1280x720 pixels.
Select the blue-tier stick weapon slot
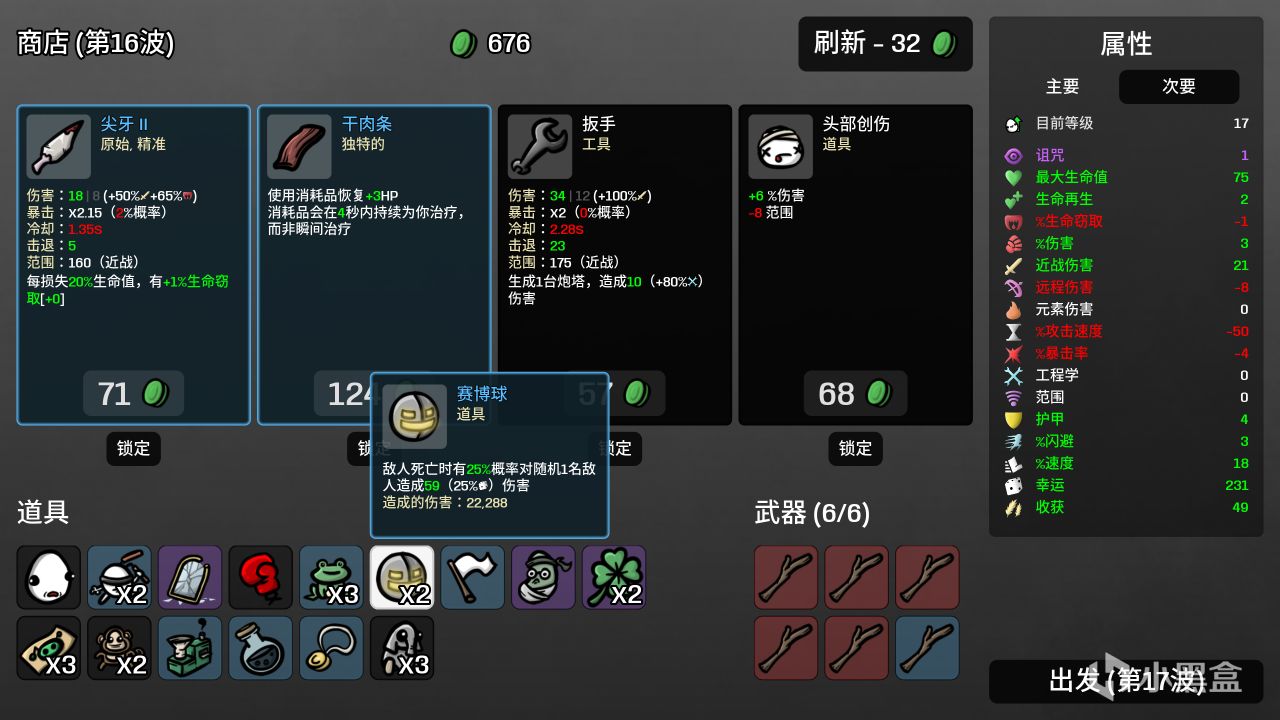point(927,648)
